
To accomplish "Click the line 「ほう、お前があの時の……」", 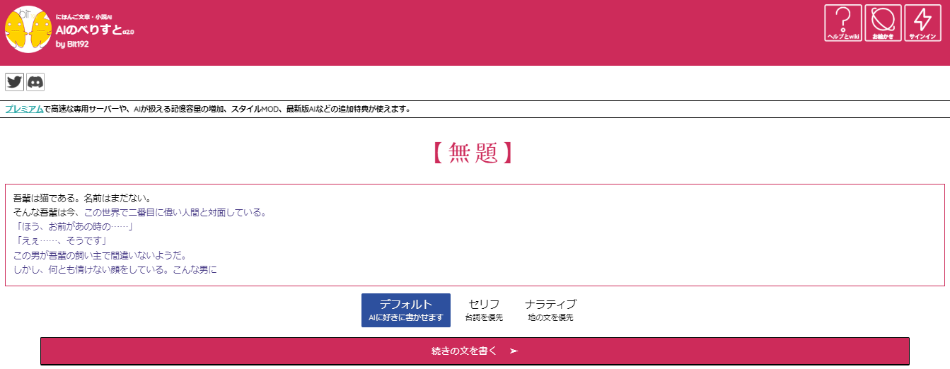I will point(73,227).
